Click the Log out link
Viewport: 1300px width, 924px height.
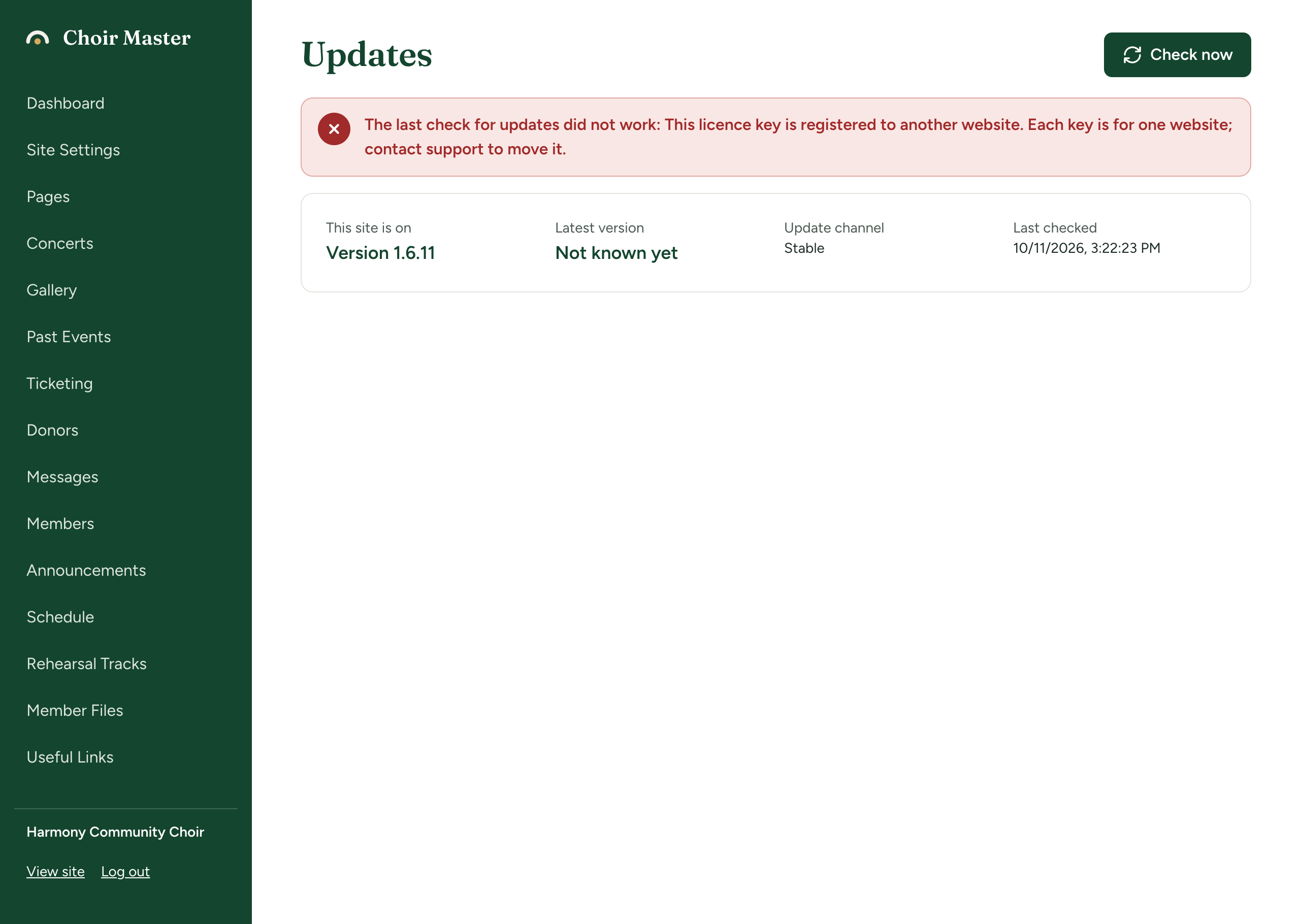tap(125, 871)
